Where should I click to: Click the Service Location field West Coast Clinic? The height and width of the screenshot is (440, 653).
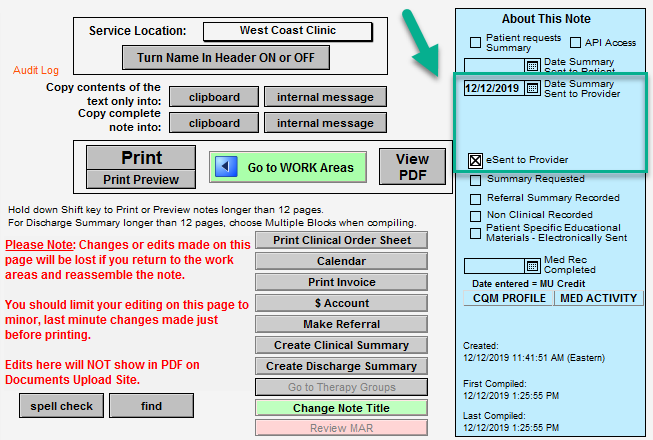click(x=287, y=31)
